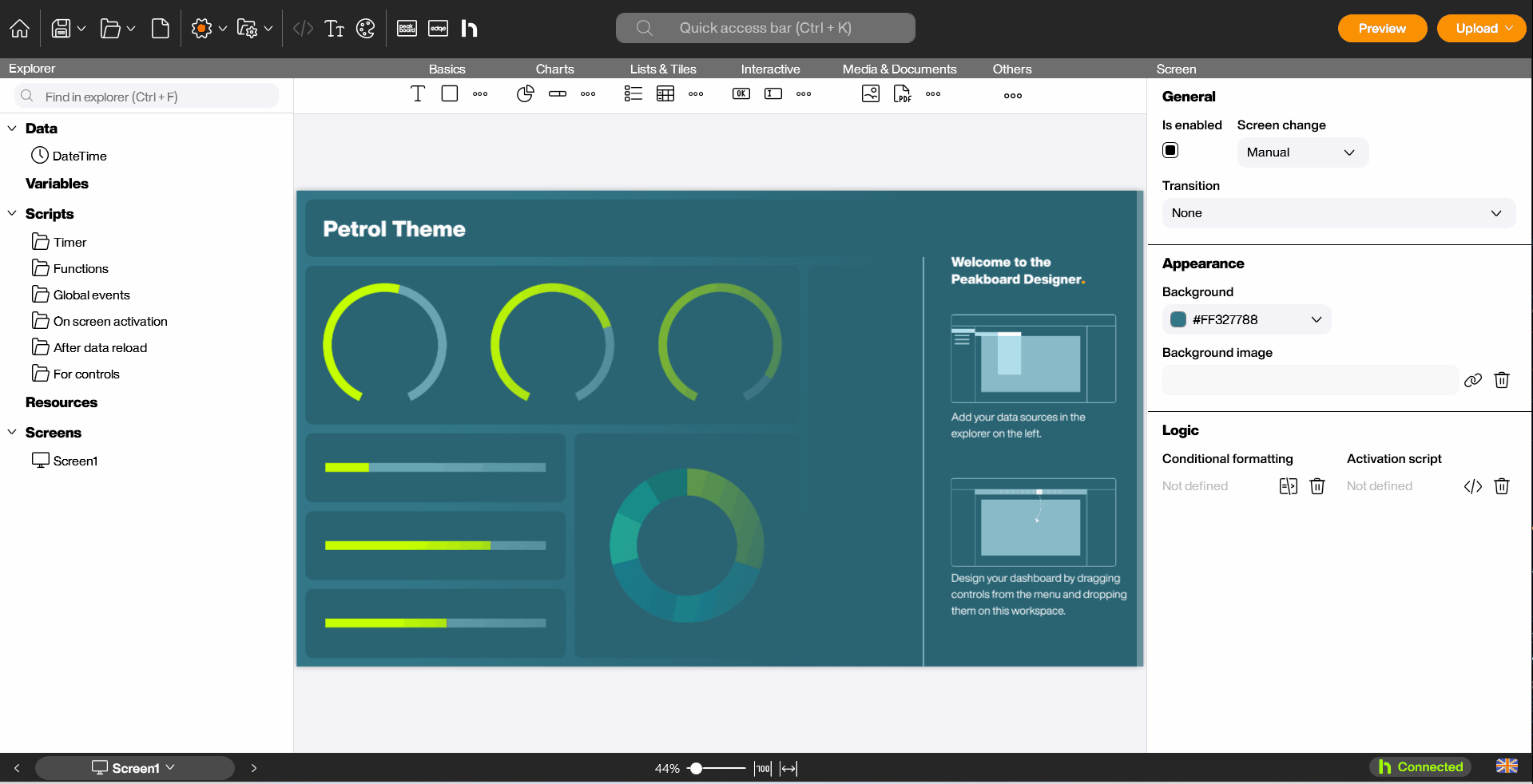Open the Transition dropdown
Screen dimensions: 1533x784
click(1337, 213)
